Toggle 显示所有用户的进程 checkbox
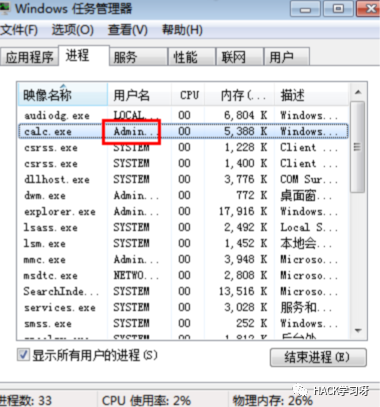 point(23,355)
